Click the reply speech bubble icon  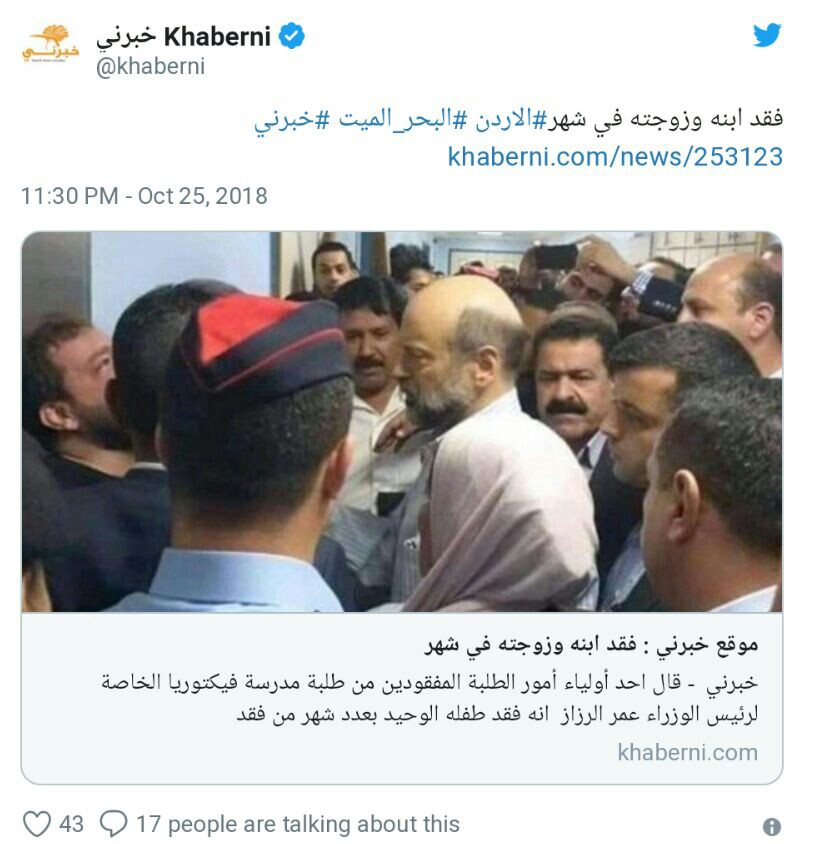114,824
